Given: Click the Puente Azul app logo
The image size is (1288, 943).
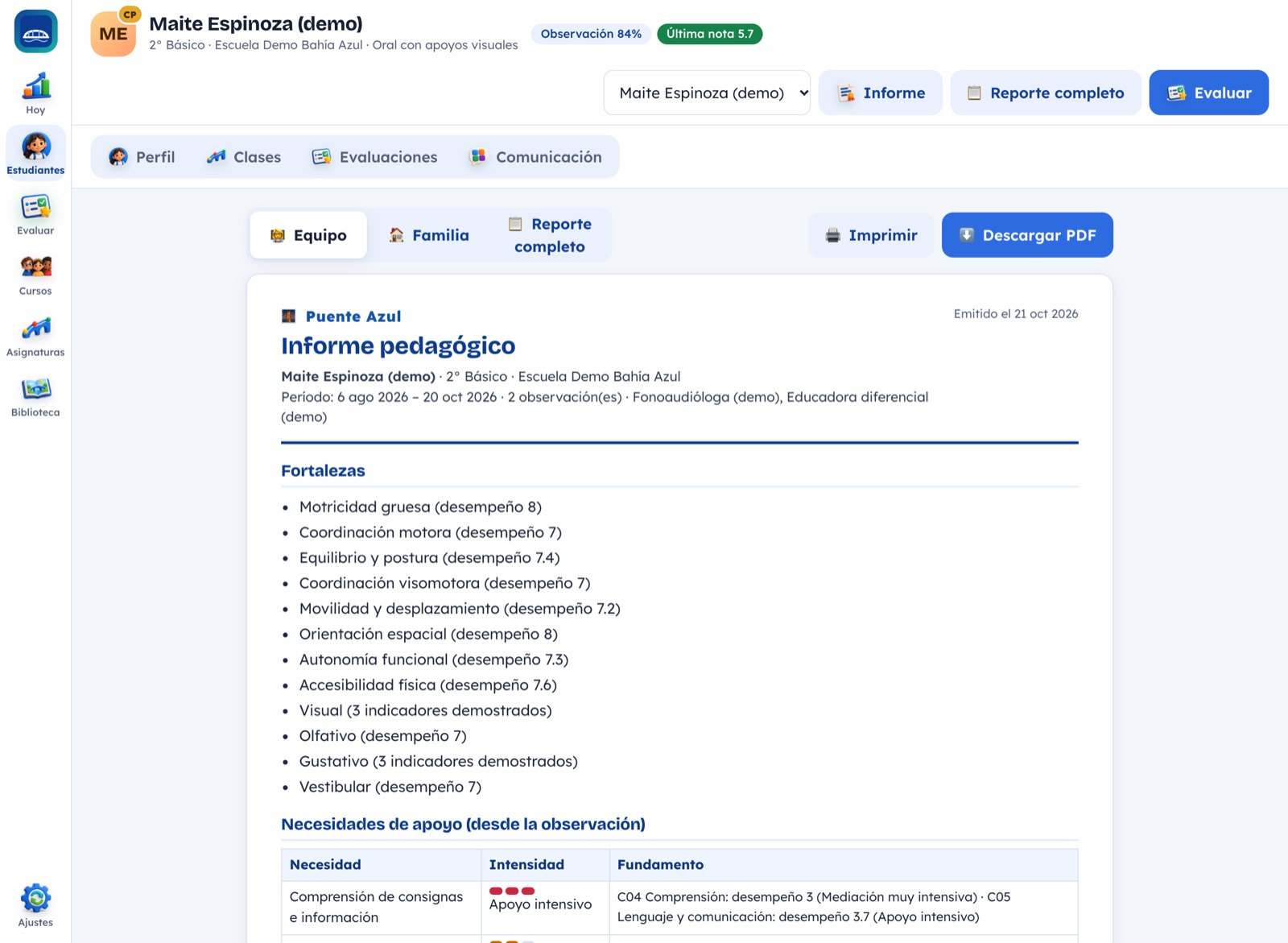Looking at the screenshot, I should click(35, 31).
